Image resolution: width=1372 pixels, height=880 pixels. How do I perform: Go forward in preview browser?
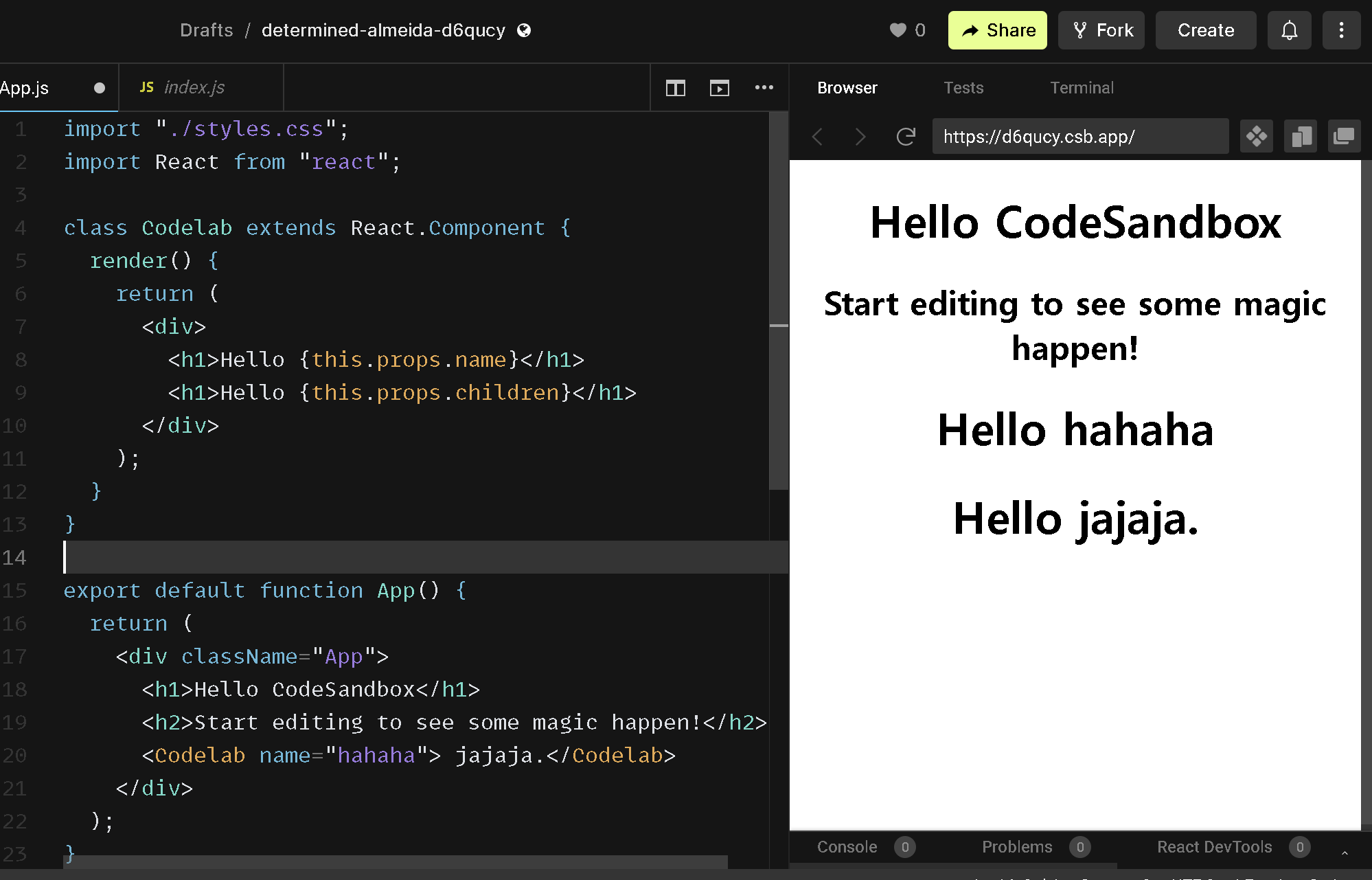click(861, 137)
